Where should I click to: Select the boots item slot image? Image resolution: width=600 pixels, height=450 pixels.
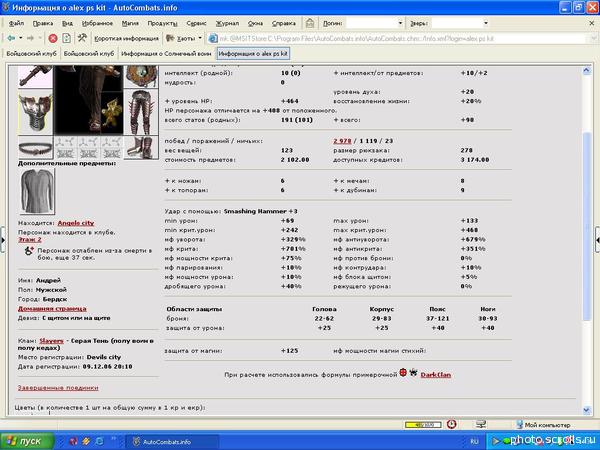141,147
